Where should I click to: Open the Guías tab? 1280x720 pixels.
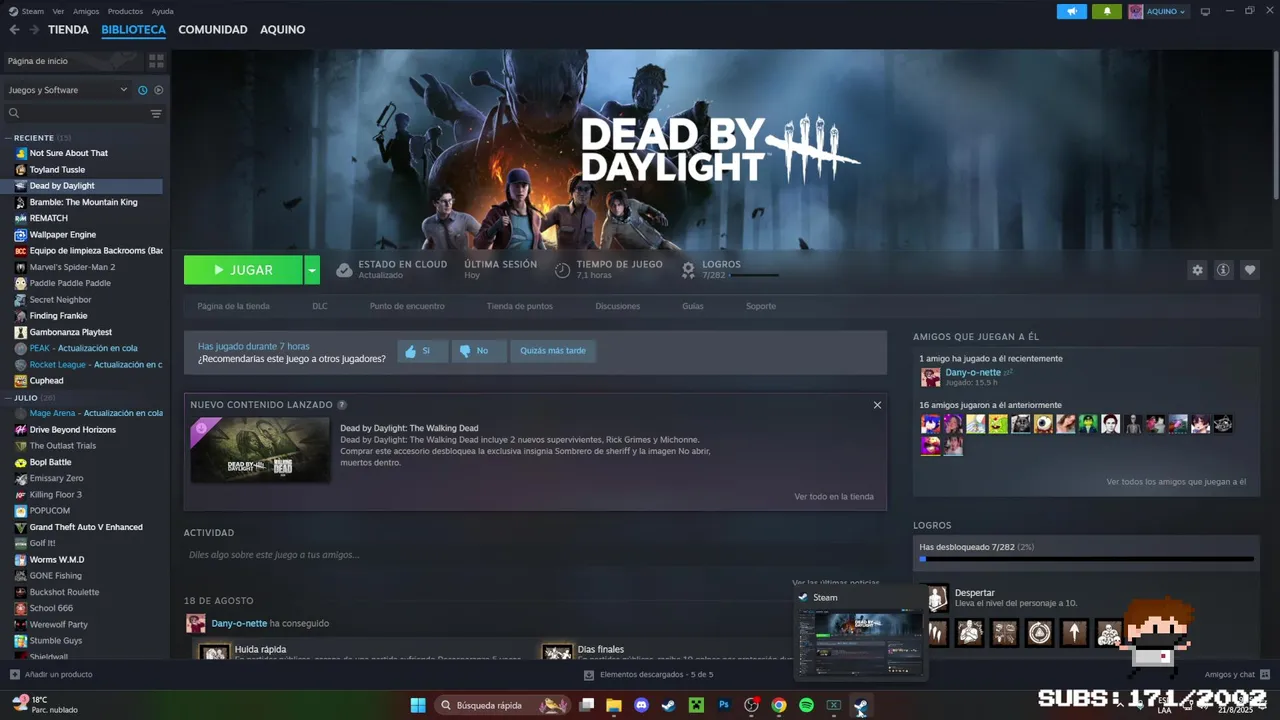coord(693,306)
